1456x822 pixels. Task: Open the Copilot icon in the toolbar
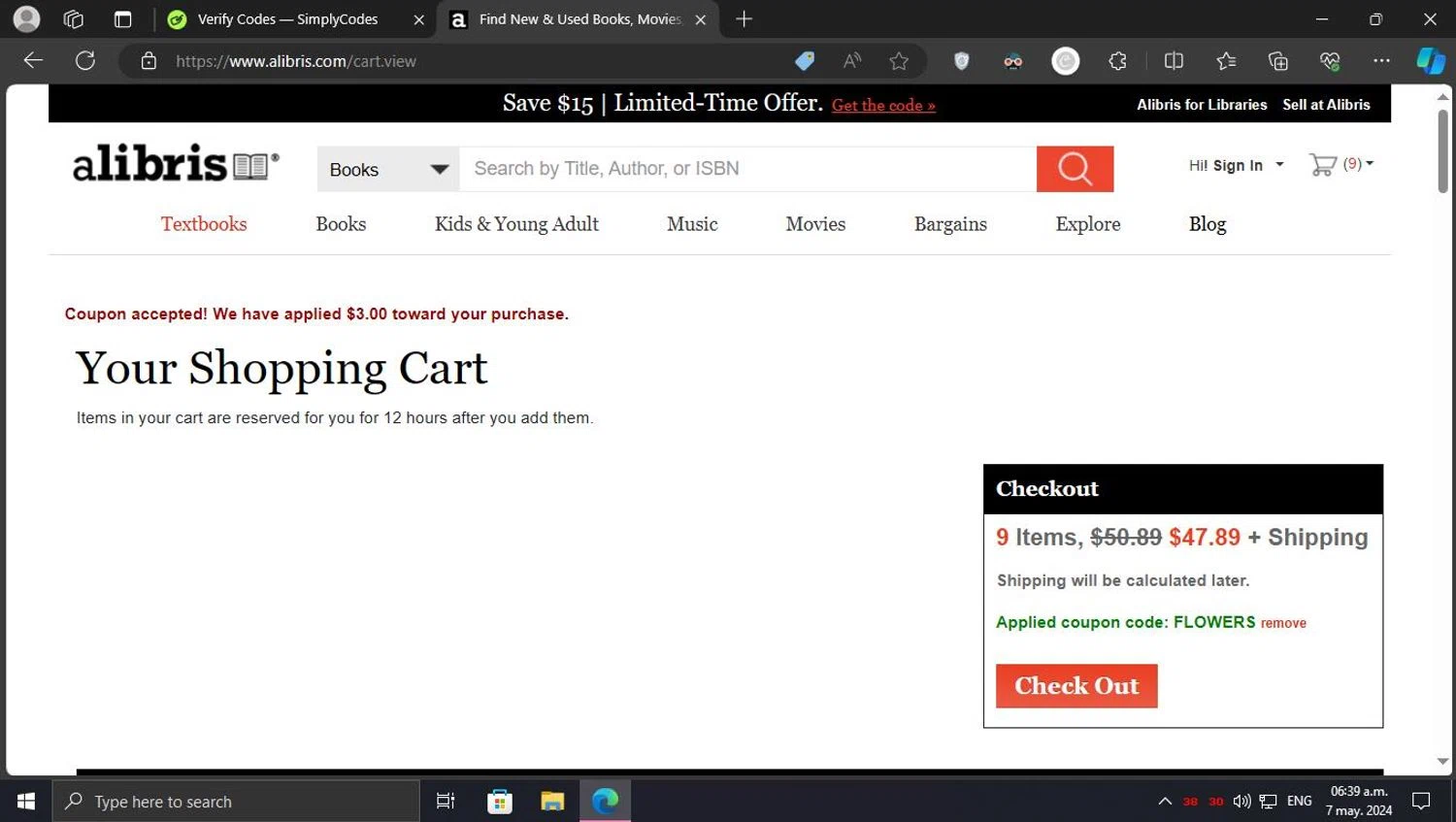coord(1431,61)
